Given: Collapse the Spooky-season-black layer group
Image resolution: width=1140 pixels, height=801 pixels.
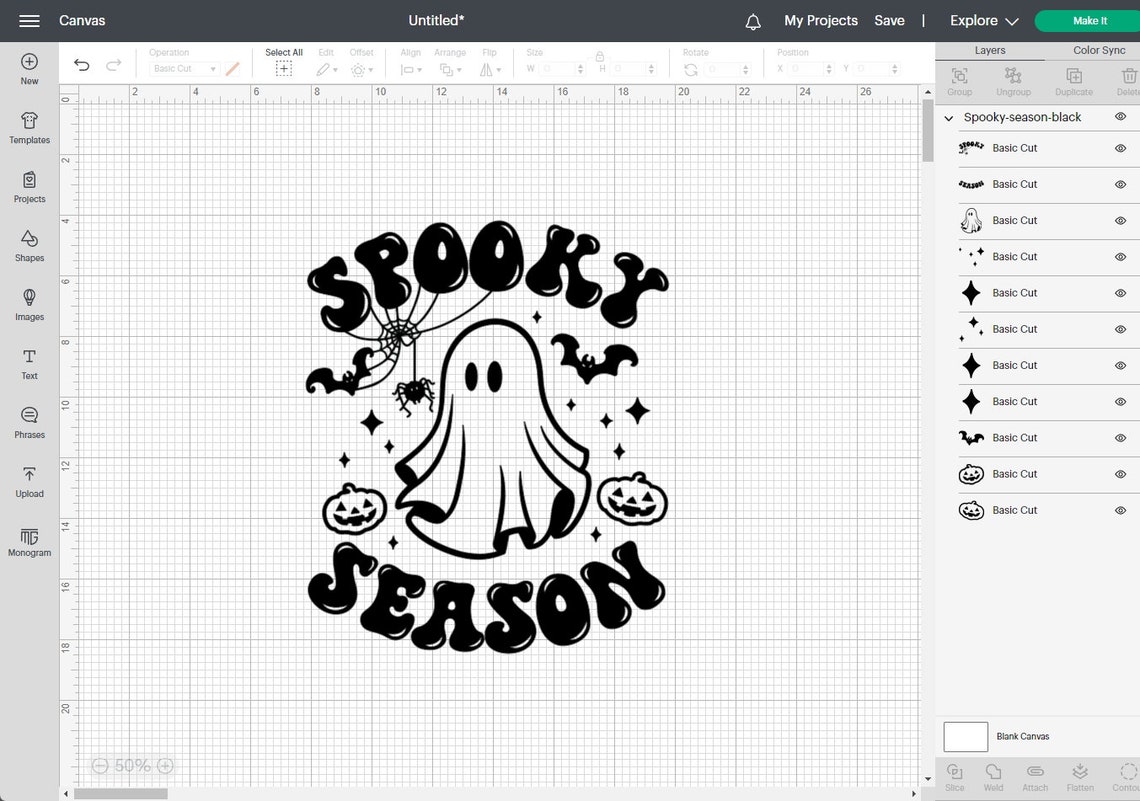Looking at the screenshot, I should [949, 117].
